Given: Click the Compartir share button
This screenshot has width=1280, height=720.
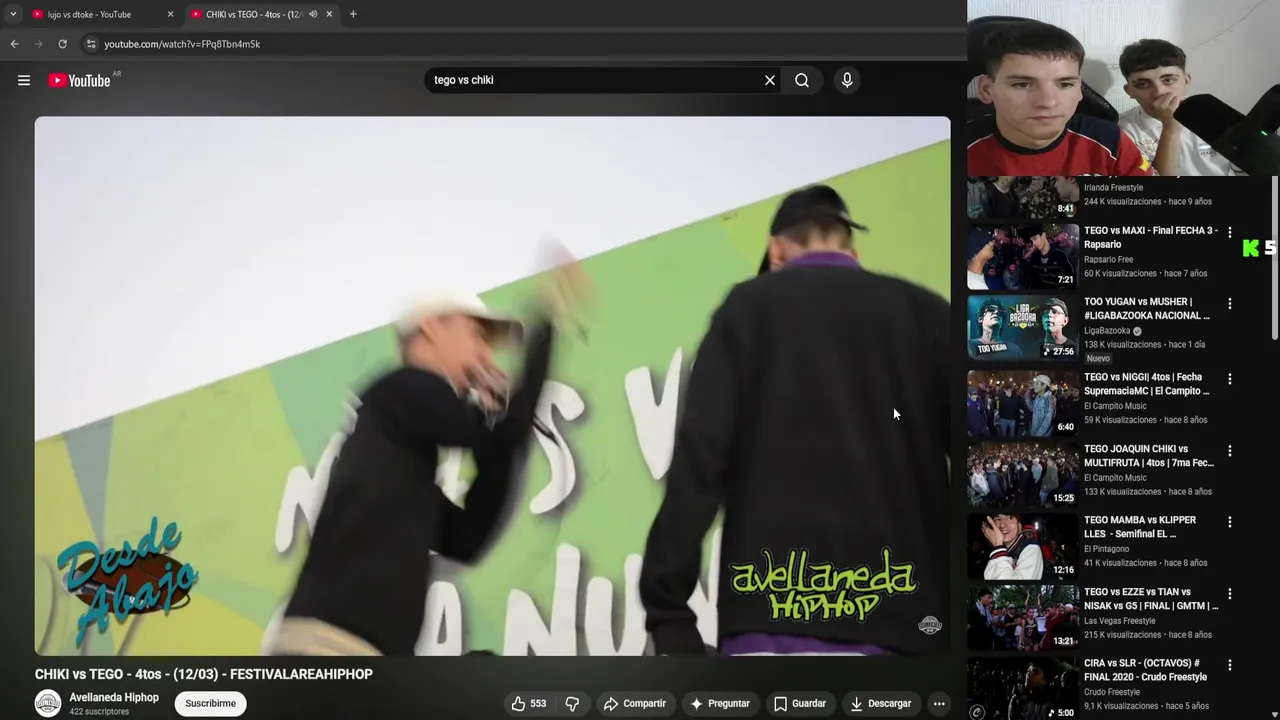Looking at the screenshot, I should tap(634, 703).
